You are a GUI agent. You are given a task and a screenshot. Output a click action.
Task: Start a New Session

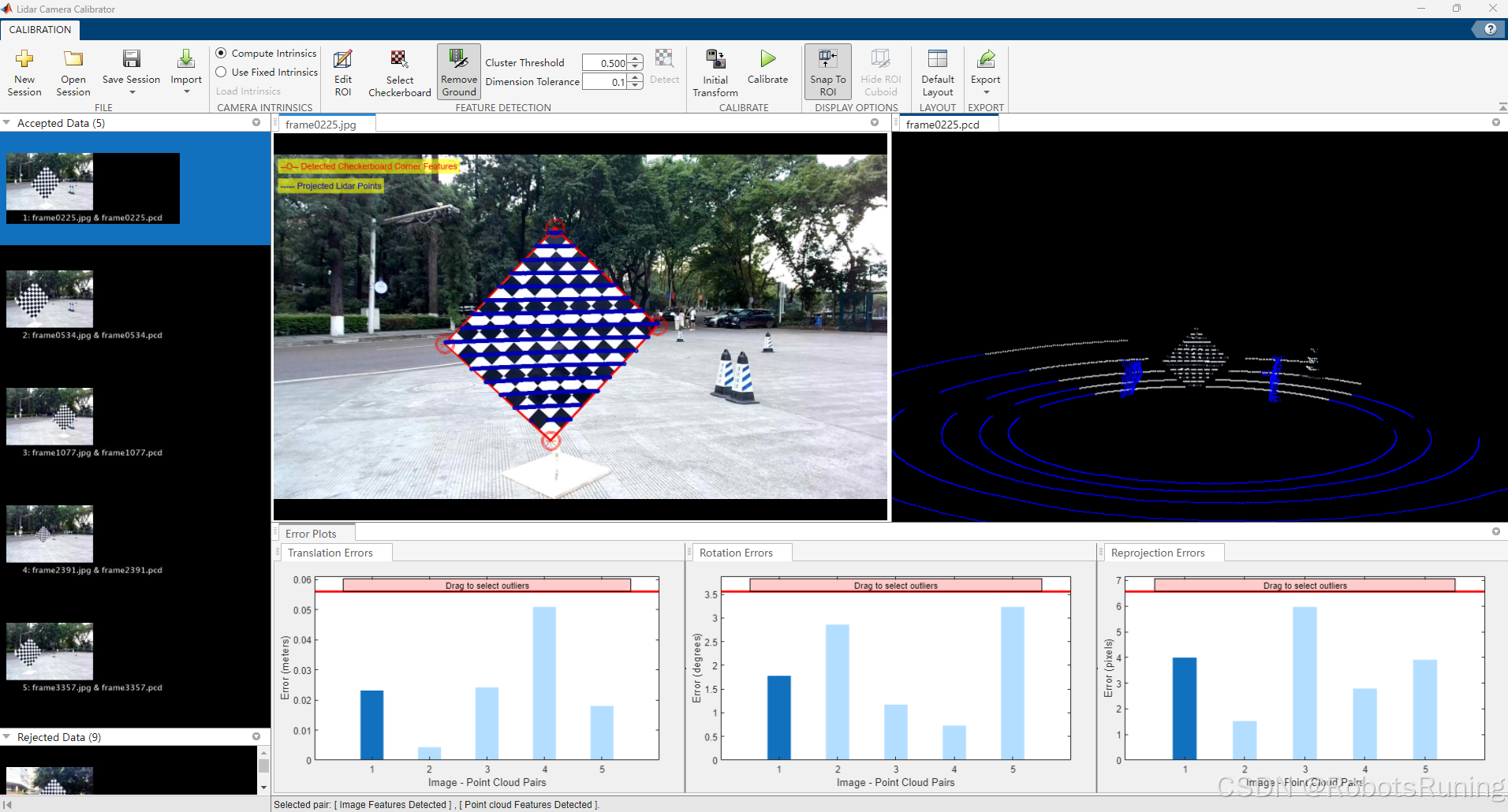(x=24, y=73)
